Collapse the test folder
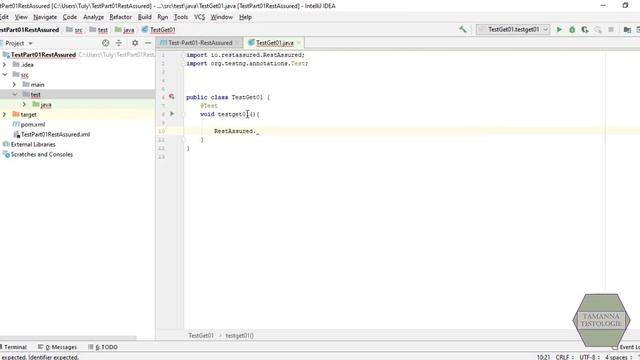 [x=15, y=95]
